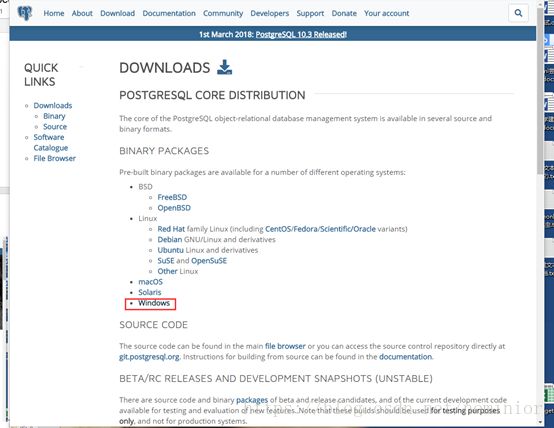Screen dimensions: 554x428
Task: Open the Home menu item
Action: [54, 13]
